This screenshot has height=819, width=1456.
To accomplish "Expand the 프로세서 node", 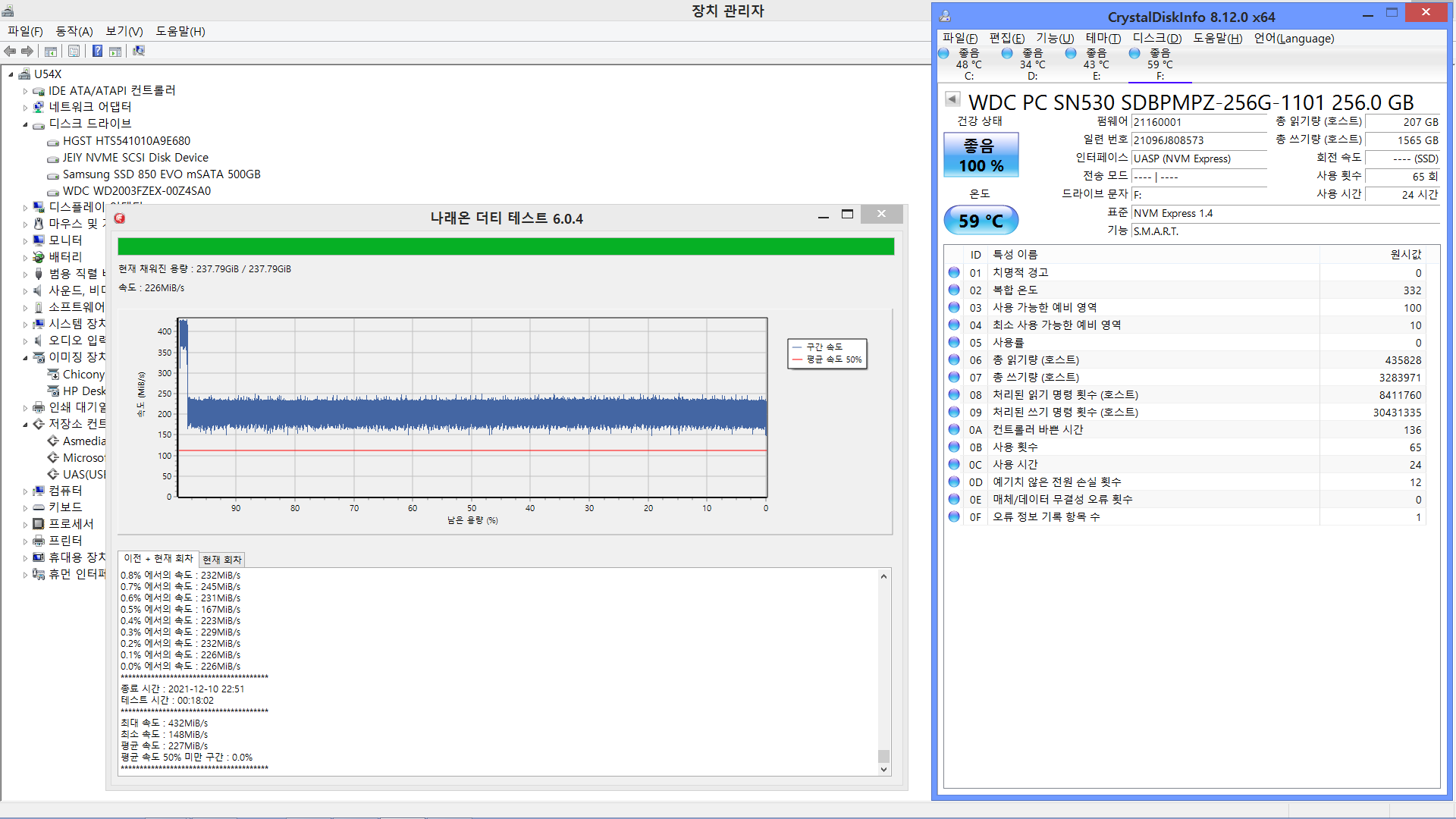I will tap(25, 525).
